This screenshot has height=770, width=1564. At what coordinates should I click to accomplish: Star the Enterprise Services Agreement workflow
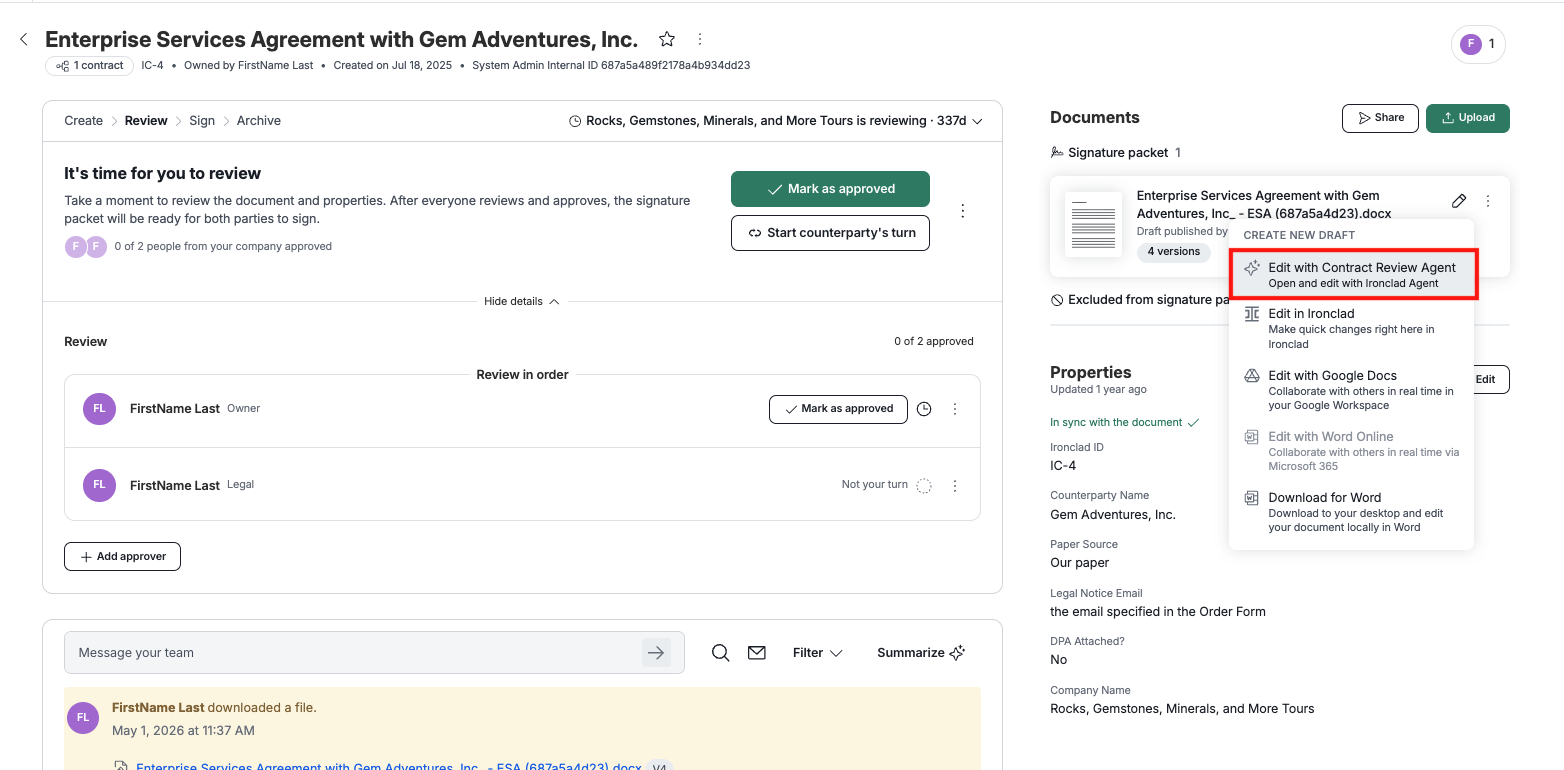click(x=667, y=39)
